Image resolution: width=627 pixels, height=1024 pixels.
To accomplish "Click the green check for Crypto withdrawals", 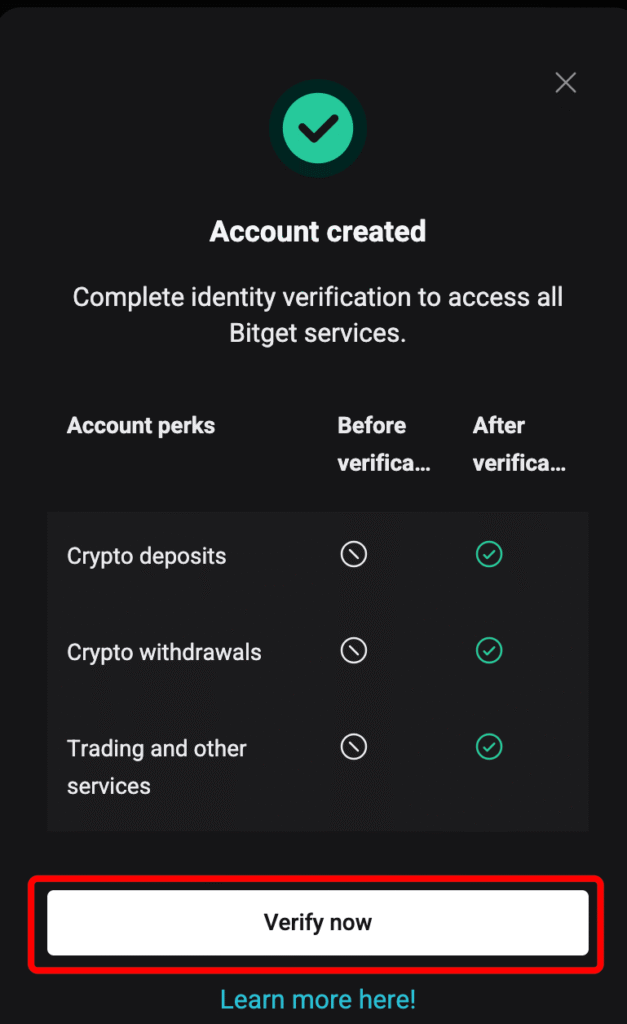I will (x=489, y=651).
